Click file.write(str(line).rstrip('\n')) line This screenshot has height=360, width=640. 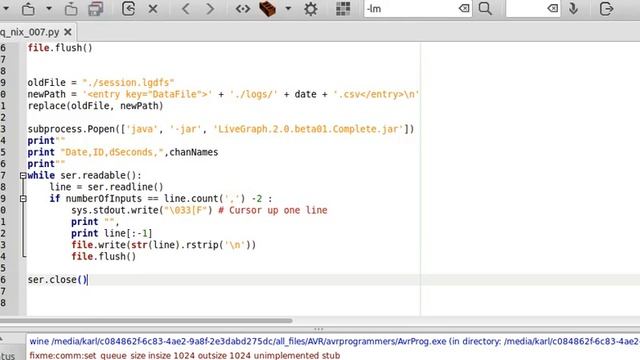coord(164,245)
